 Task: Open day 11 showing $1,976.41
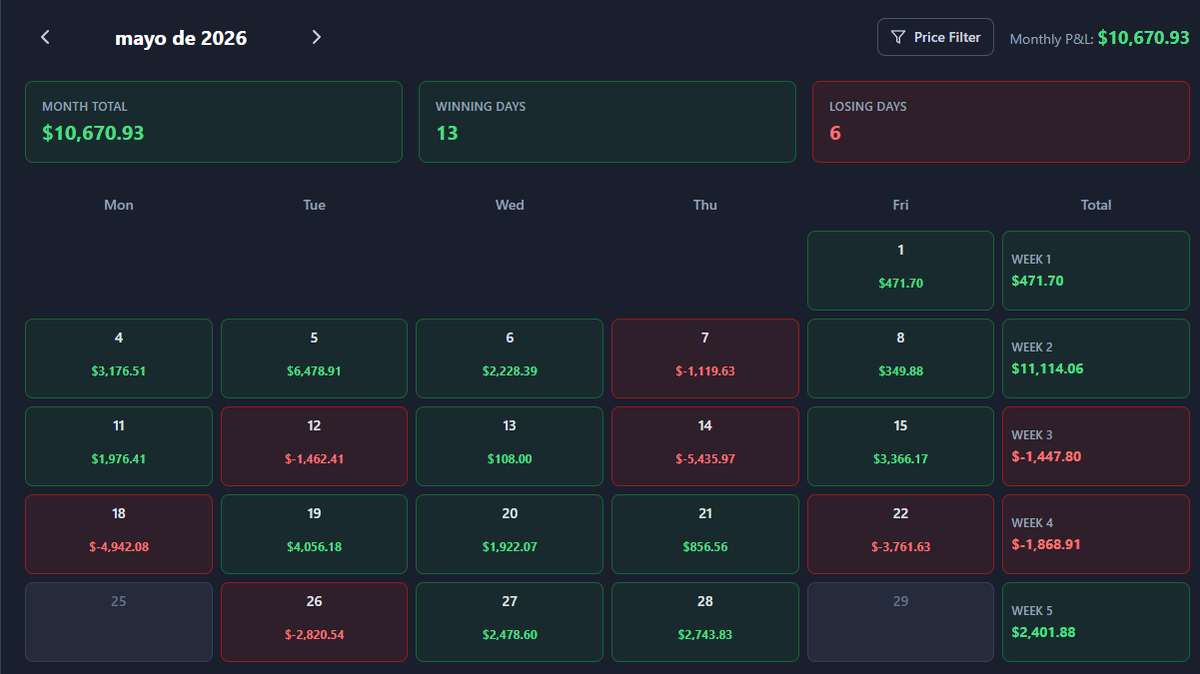(x=119, y=446)
